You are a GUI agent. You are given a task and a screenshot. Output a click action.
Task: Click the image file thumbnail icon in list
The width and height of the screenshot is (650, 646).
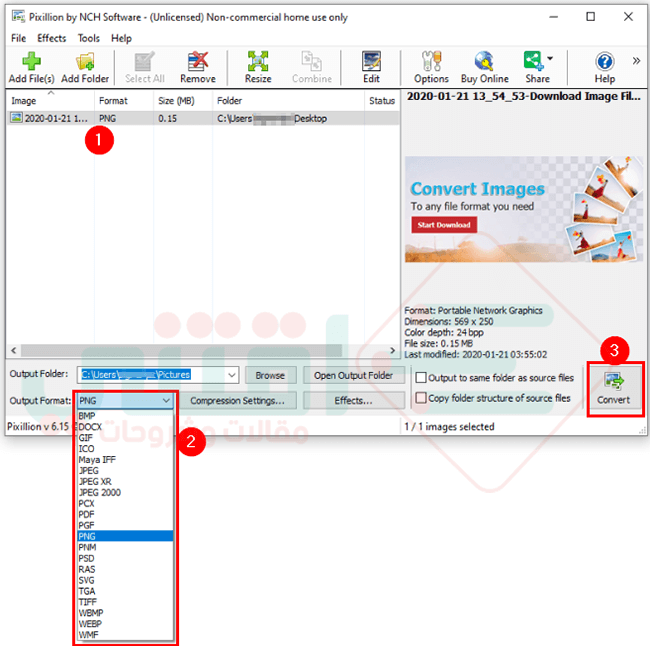coord(16,118)
